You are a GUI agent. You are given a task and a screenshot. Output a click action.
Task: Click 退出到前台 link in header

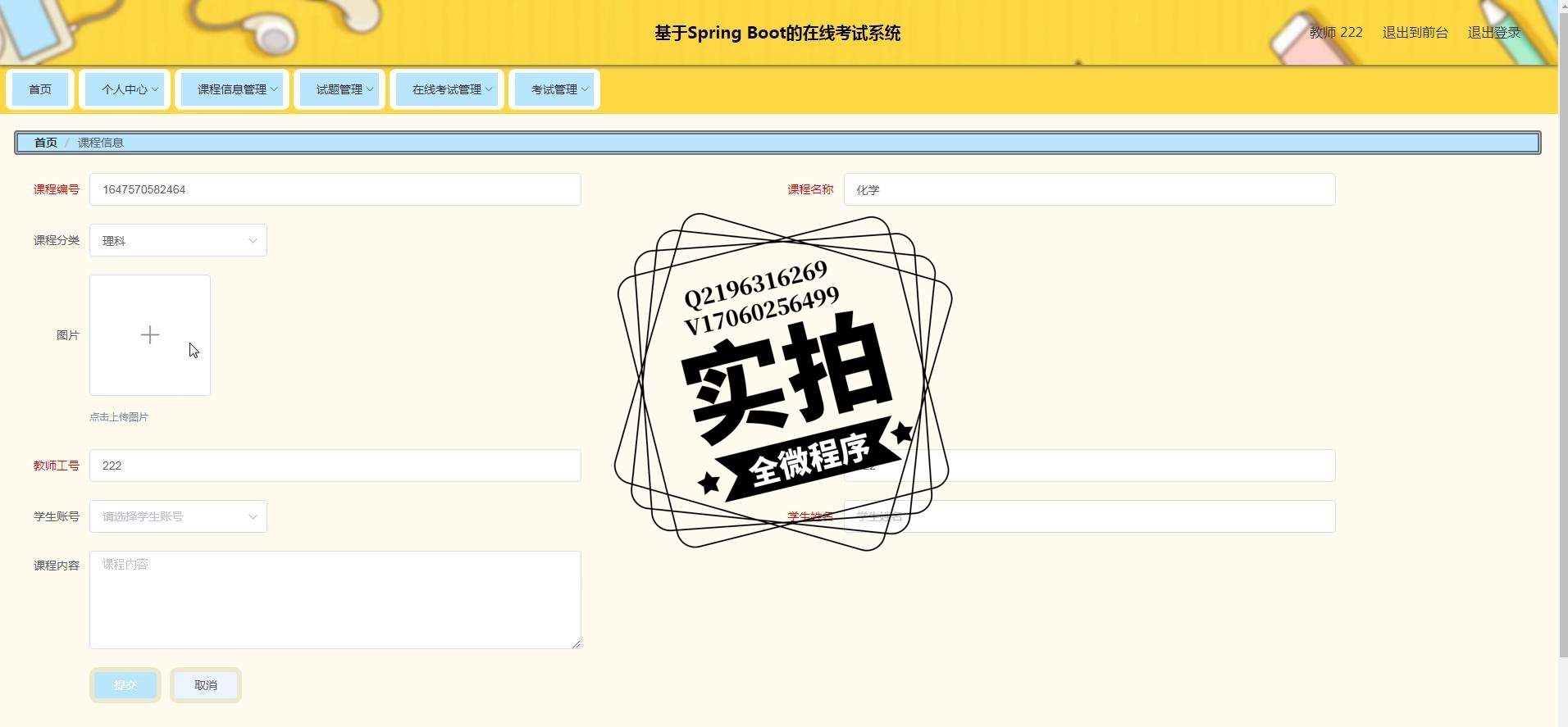point(1415,33)
